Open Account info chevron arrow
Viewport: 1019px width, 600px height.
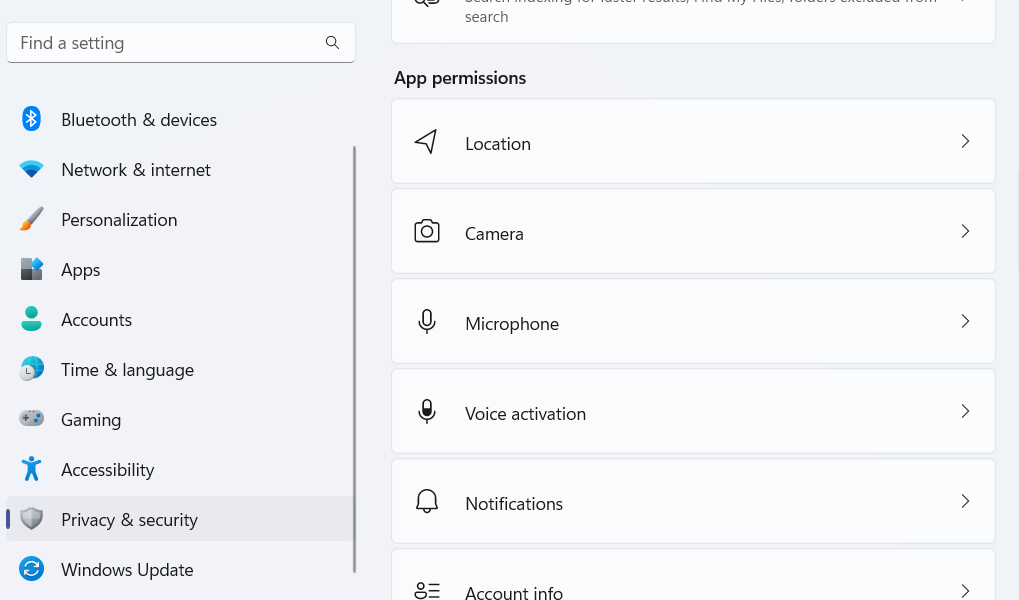[965, 590]
